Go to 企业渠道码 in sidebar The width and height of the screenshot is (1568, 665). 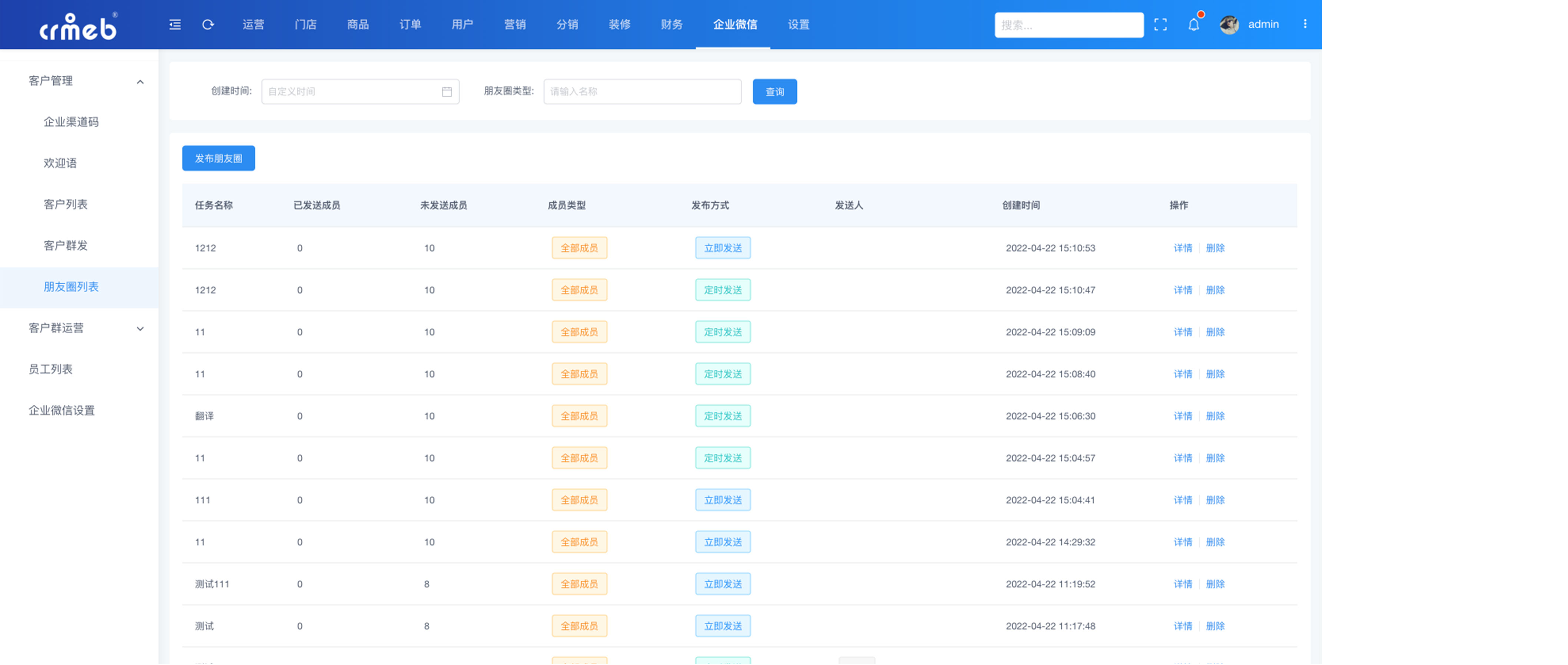click(71, 122)
